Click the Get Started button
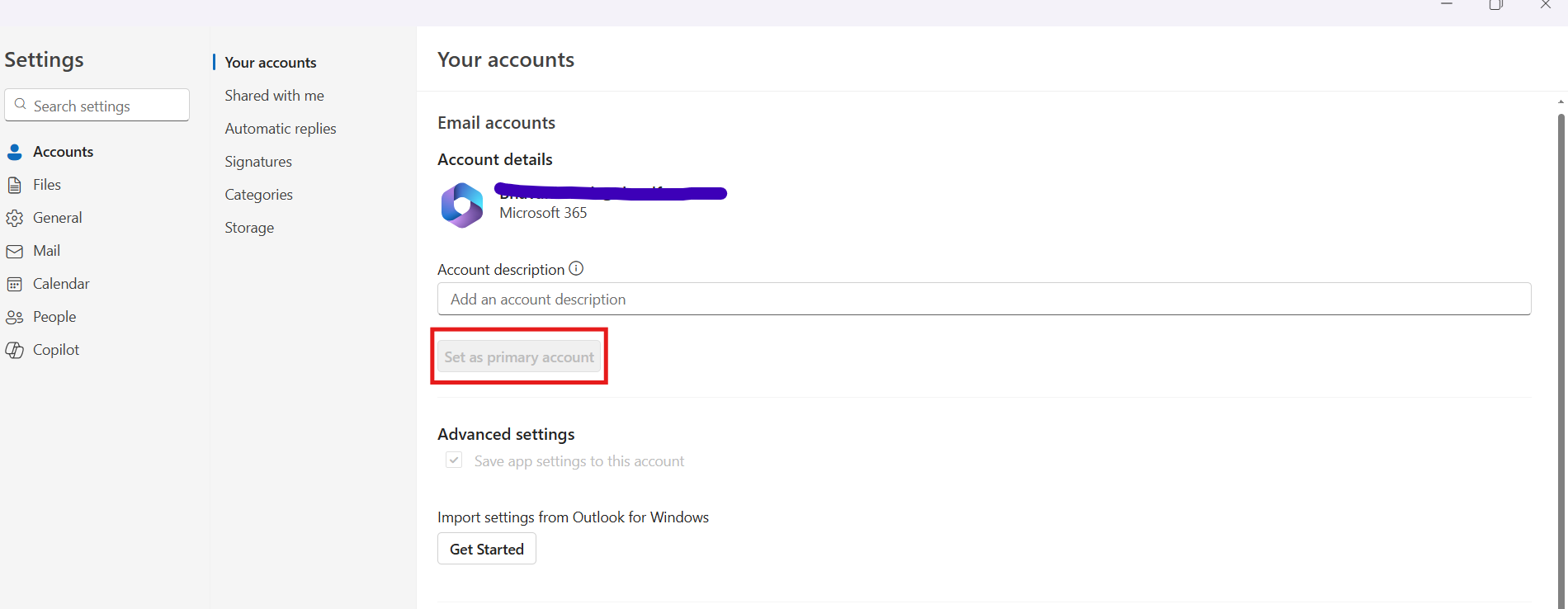Screen dimensions: 1568x609 coord(487,549)
